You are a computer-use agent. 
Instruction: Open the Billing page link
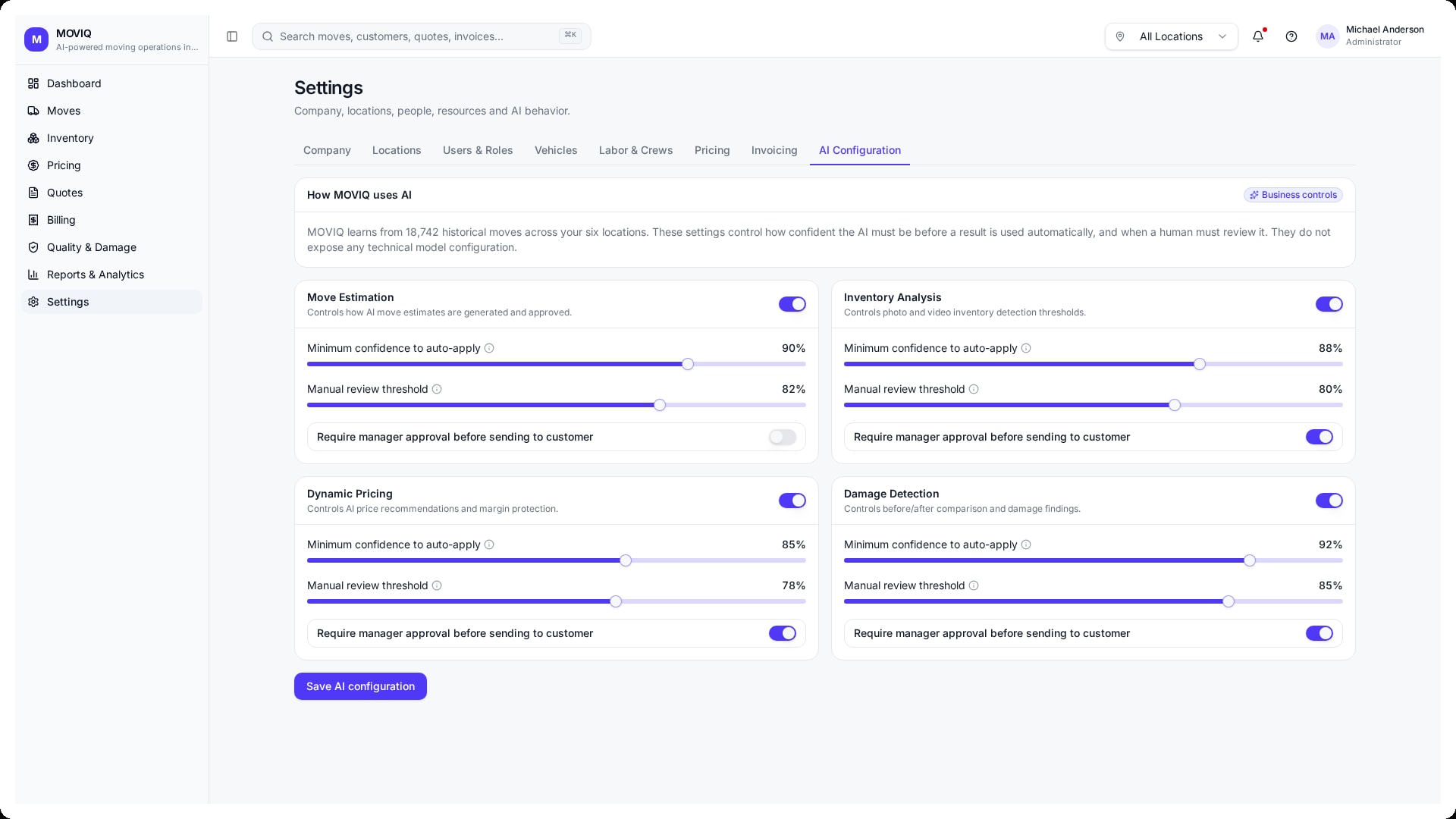[x=111, y=220]
